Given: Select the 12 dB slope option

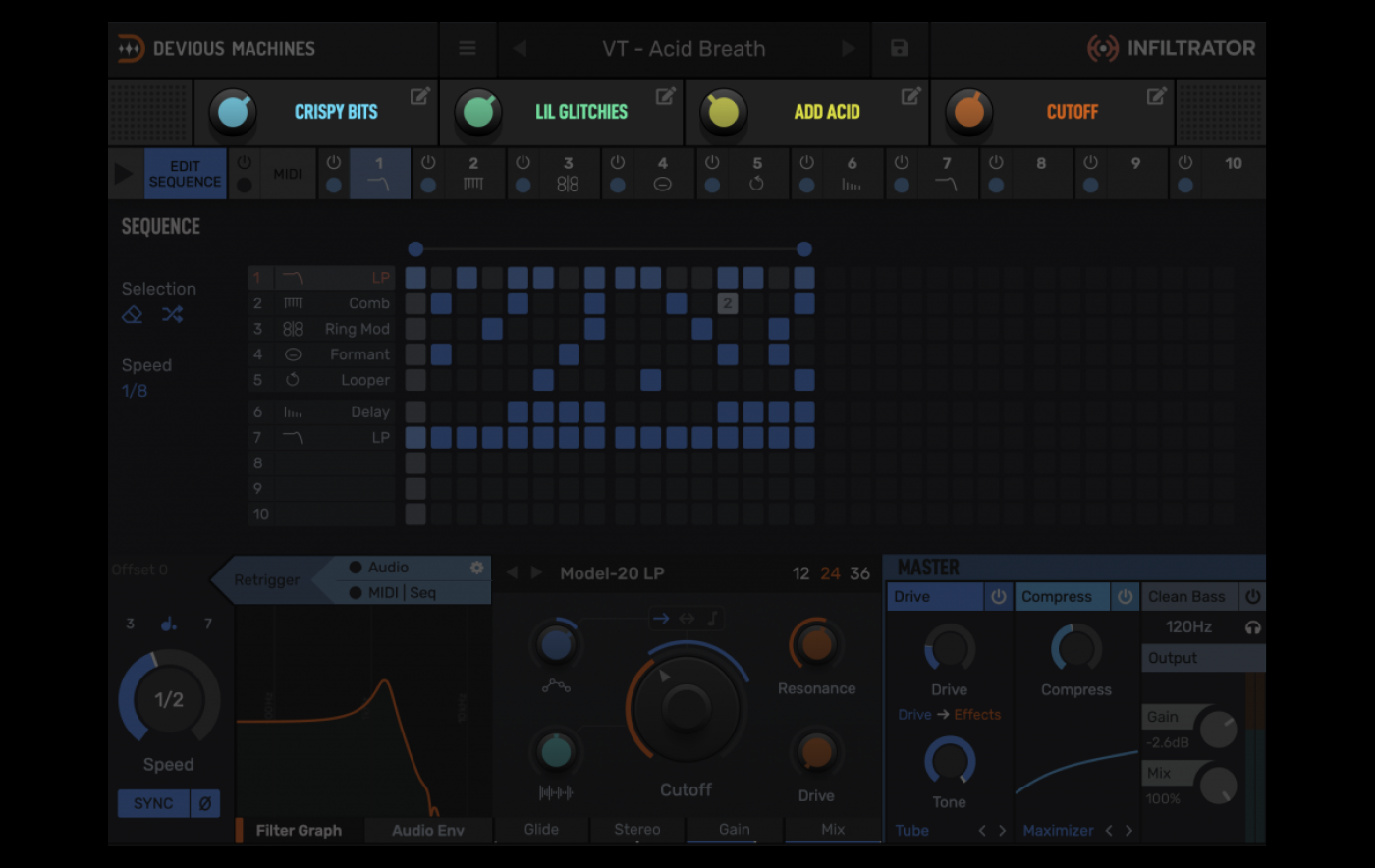Looking at the screenshot, I should [x=801, y=573].
